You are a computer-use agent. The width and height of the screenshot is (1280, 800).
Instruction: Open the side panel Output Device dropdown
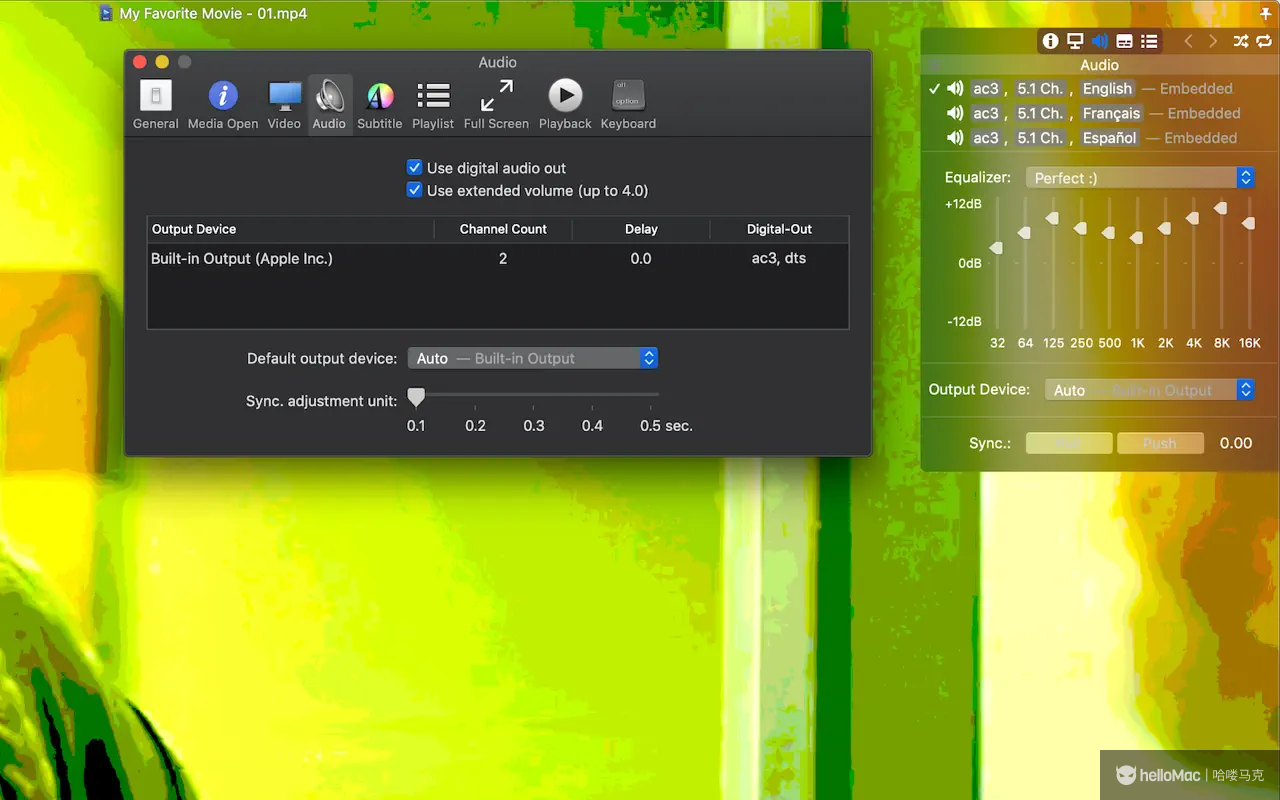1150,390
